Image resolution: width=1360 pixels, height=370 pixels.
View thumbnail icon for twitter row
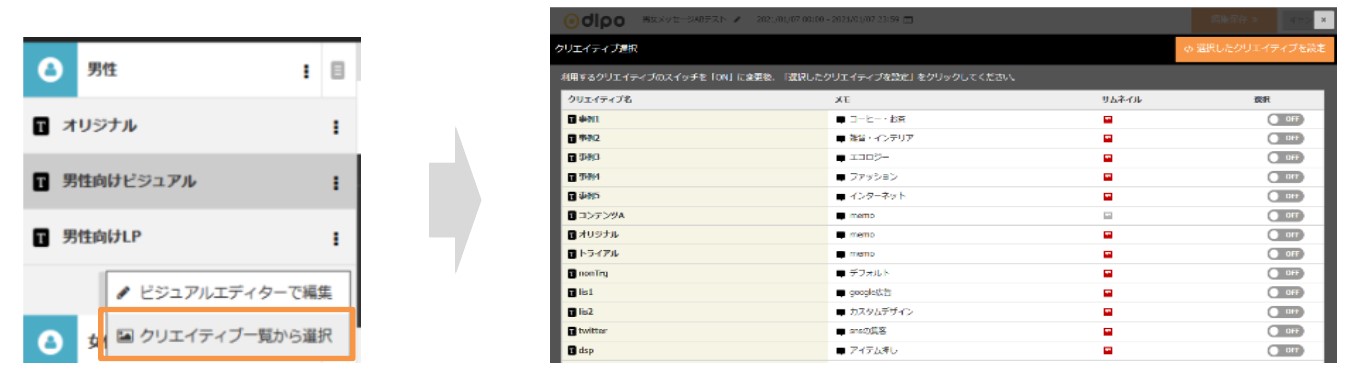point(1107,331)
